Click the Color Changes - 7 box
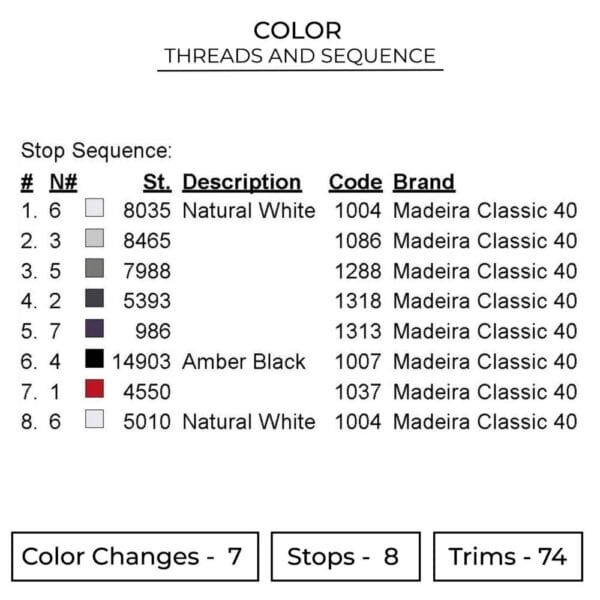This screenshot has width=600, height=600. pos(135,557)
